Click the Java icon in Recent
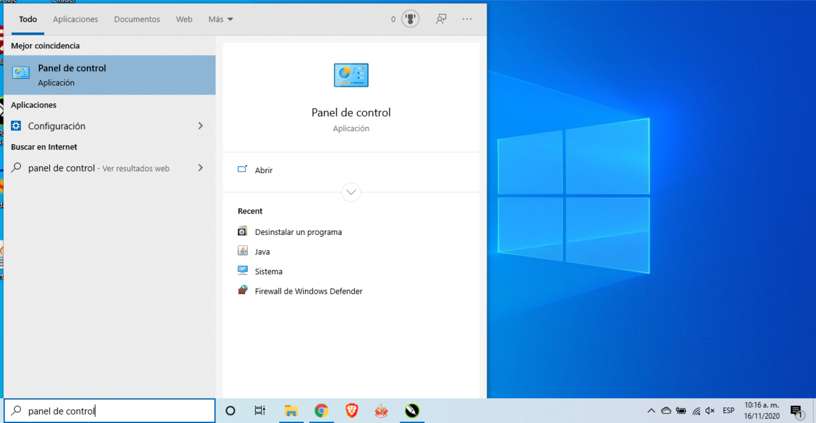816x423 pixels. pyautogui.click(x=243, y=251)
